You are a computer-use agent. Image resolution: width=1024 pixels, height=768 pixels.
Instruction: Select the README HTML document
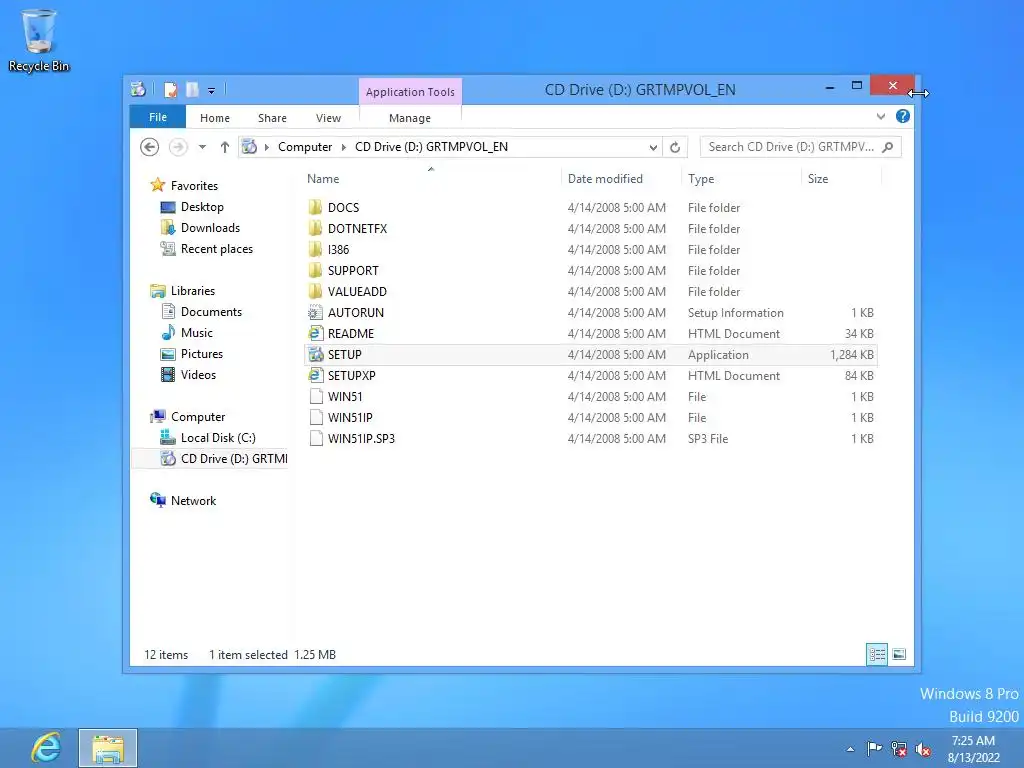[x=590, y=334]
